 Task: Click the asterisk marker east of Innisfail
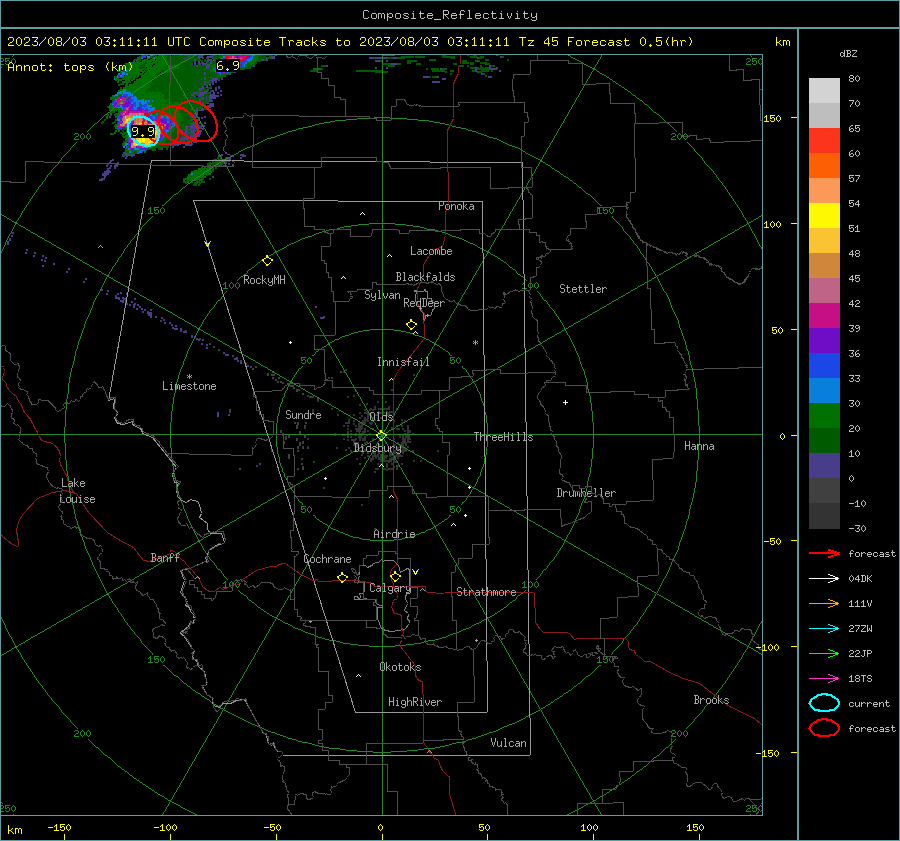475,343
